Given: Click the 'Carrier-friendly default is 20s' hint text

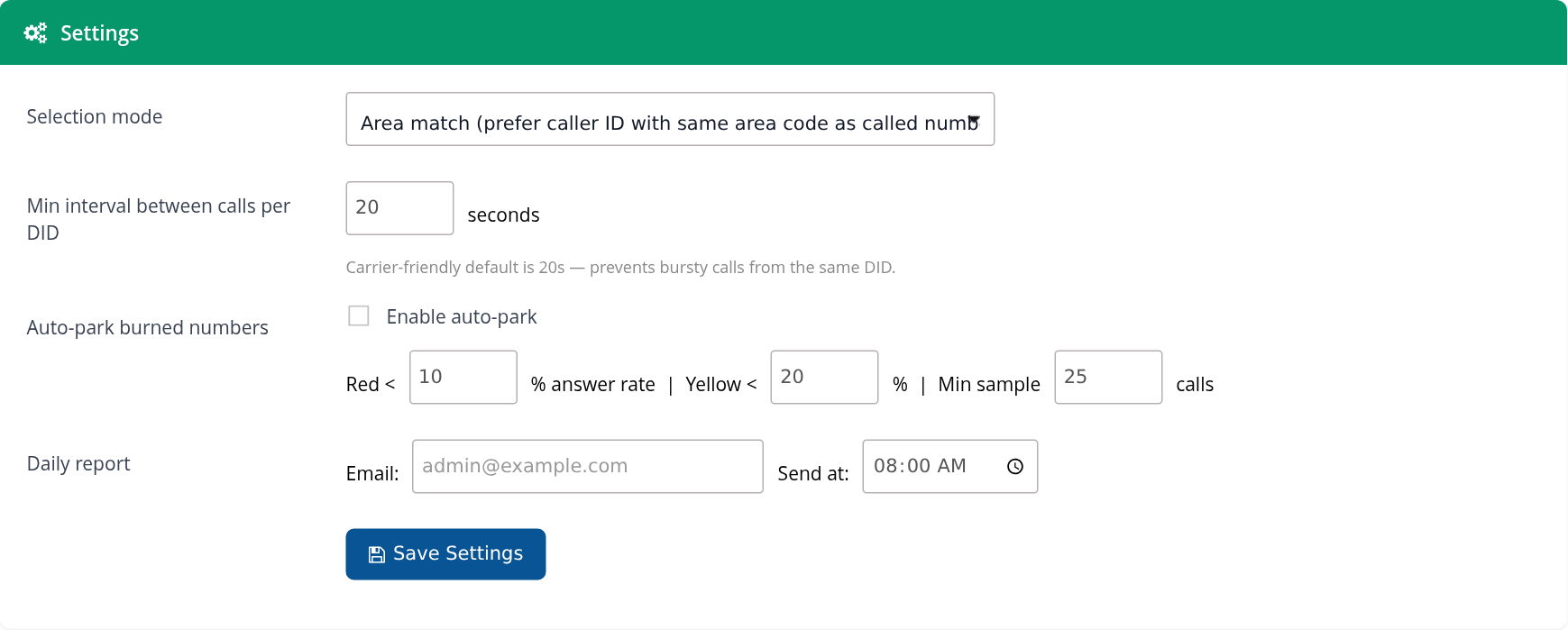Looking at the screenshot, I should coord(620,268).
